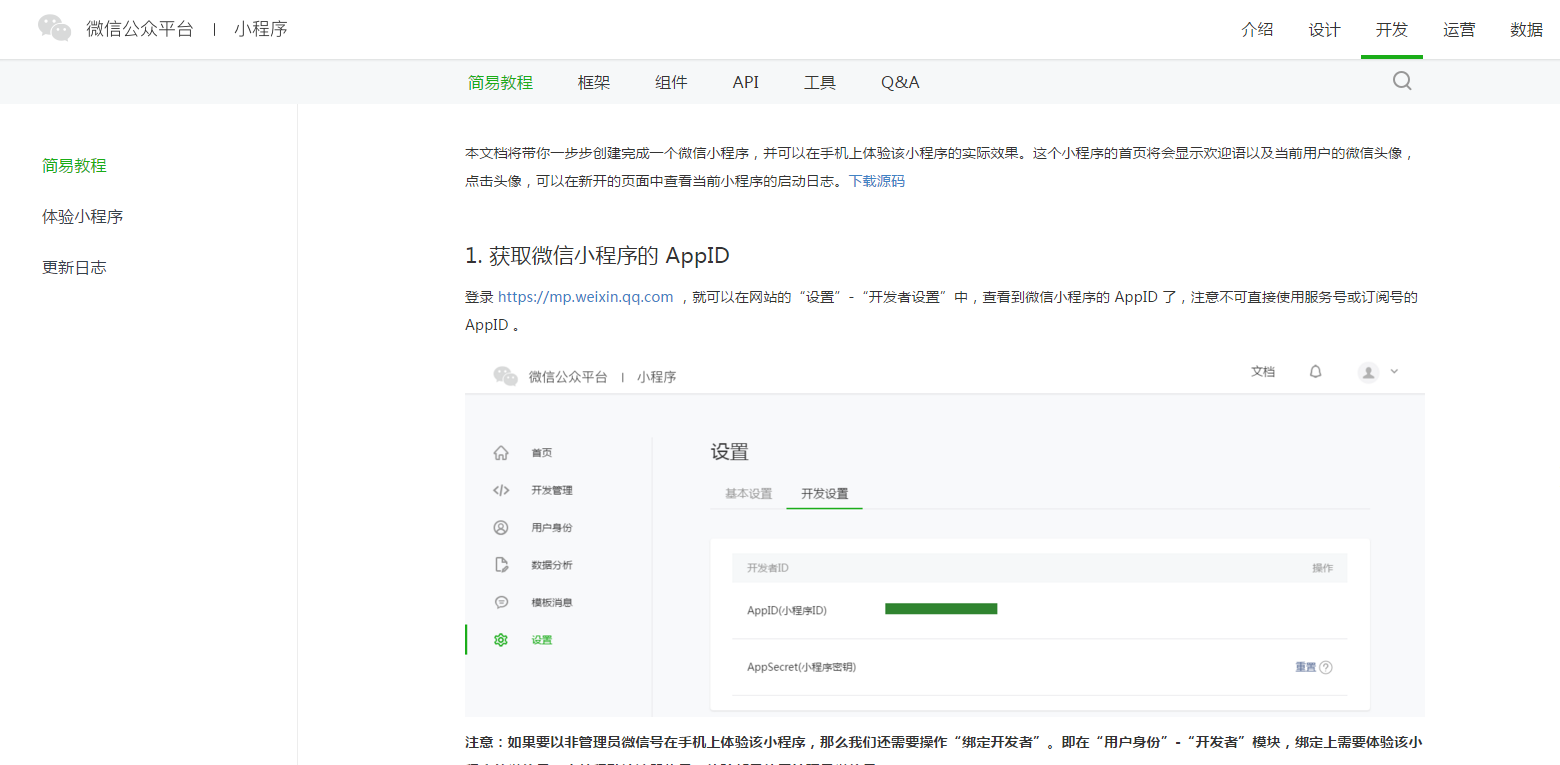Open the 设计 top navigation tab
This screenshot has width=1560, height=765.
[1324, 29]
